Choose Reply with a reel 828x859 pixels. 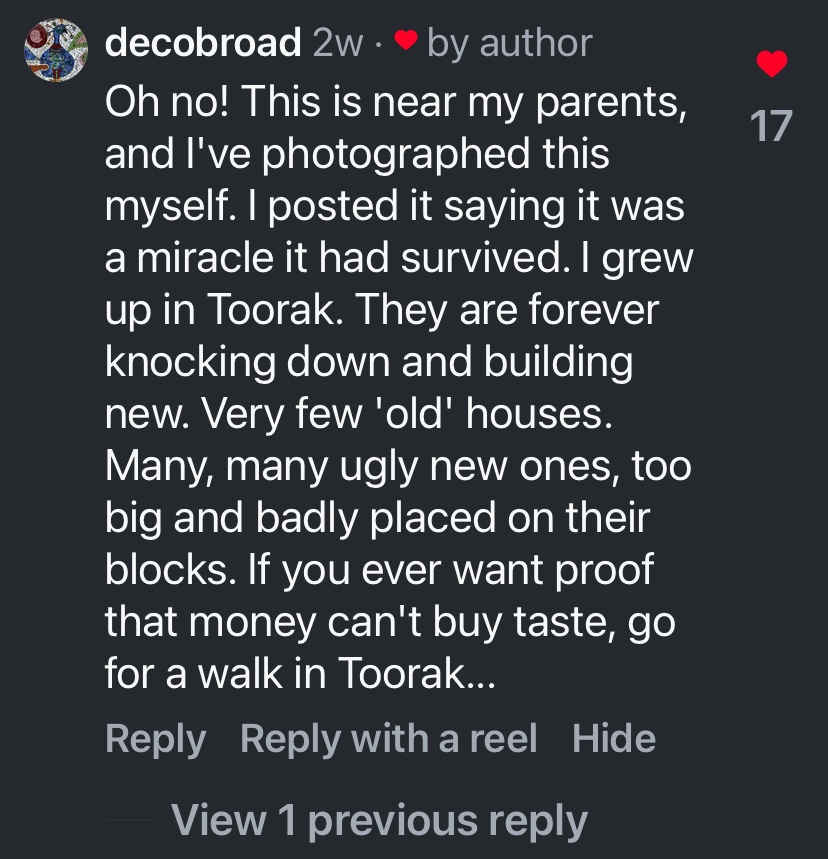pyautogui.click(x=389, y=739)
